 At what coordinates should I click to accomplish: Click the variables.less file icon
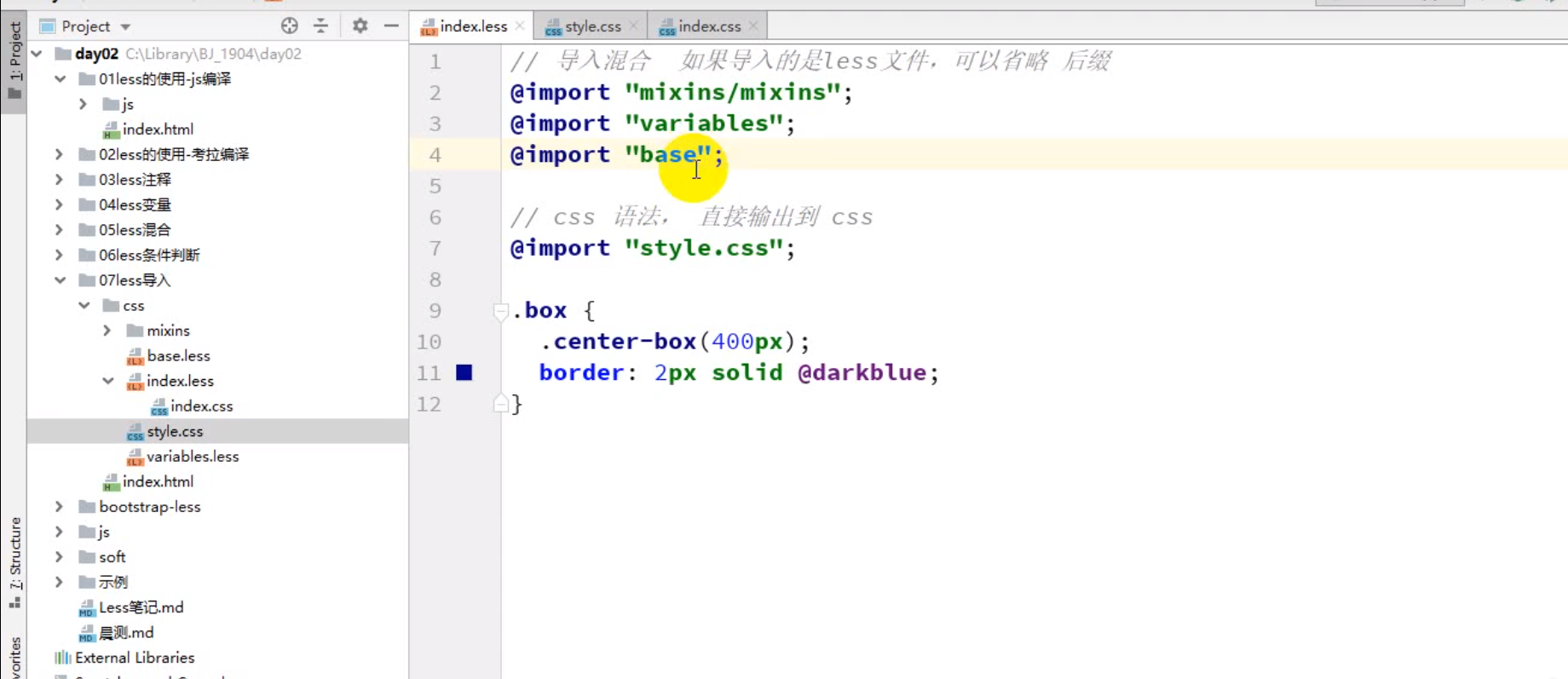[x=135, y=457]
